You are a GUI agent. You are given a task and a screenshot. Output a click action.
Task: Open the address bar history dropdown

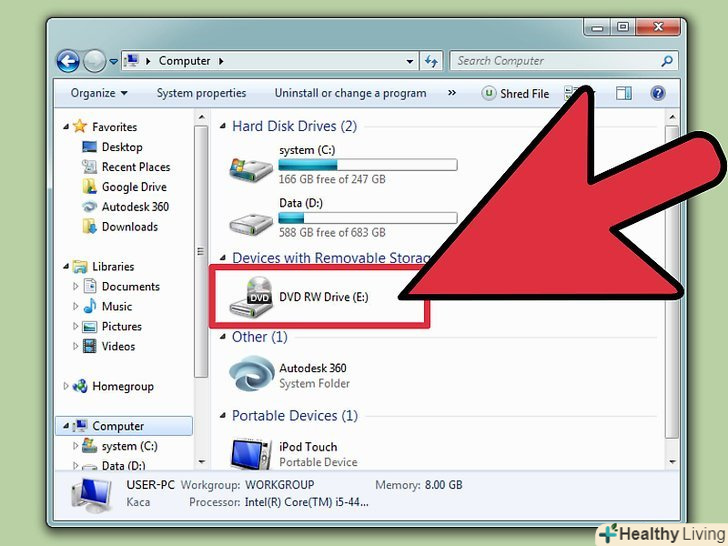pyautogui.click(x=410, y=61)
